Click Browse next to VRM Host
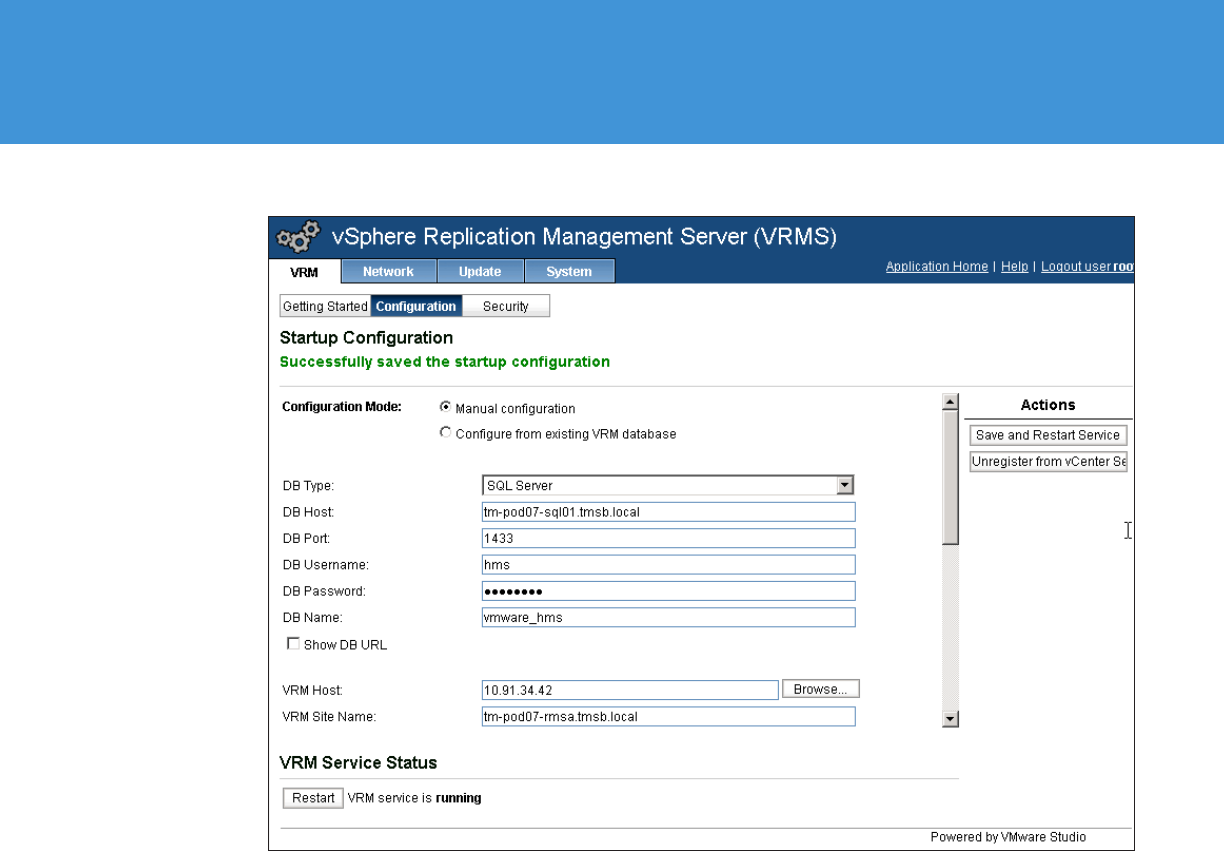This screenshot has width=1224, height=851. tap(820, 689)
